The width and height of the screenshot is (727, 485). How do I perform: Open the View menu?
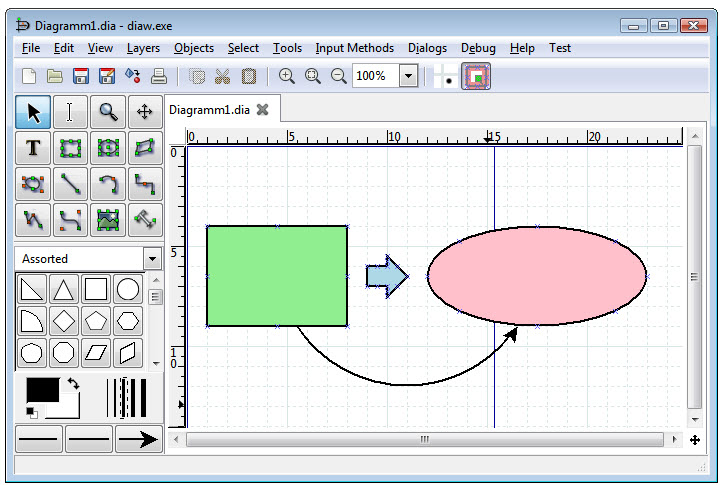[100, 48]
